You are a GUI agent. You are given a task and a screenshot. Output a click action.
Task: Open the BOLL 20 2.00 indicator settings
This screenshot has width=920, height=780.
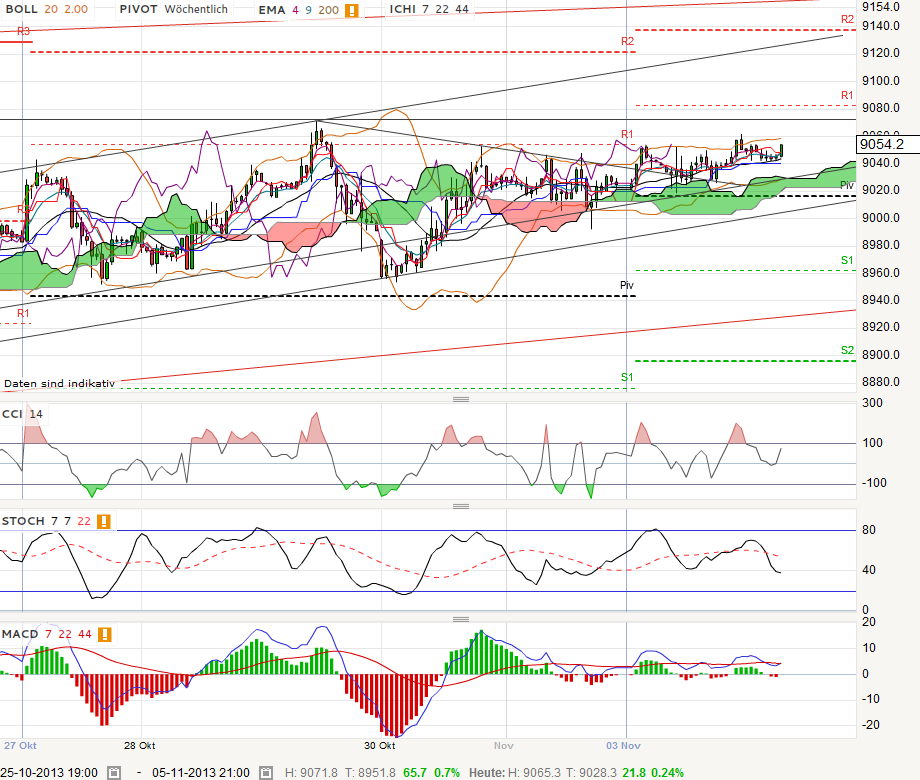(x=46, y=9)
